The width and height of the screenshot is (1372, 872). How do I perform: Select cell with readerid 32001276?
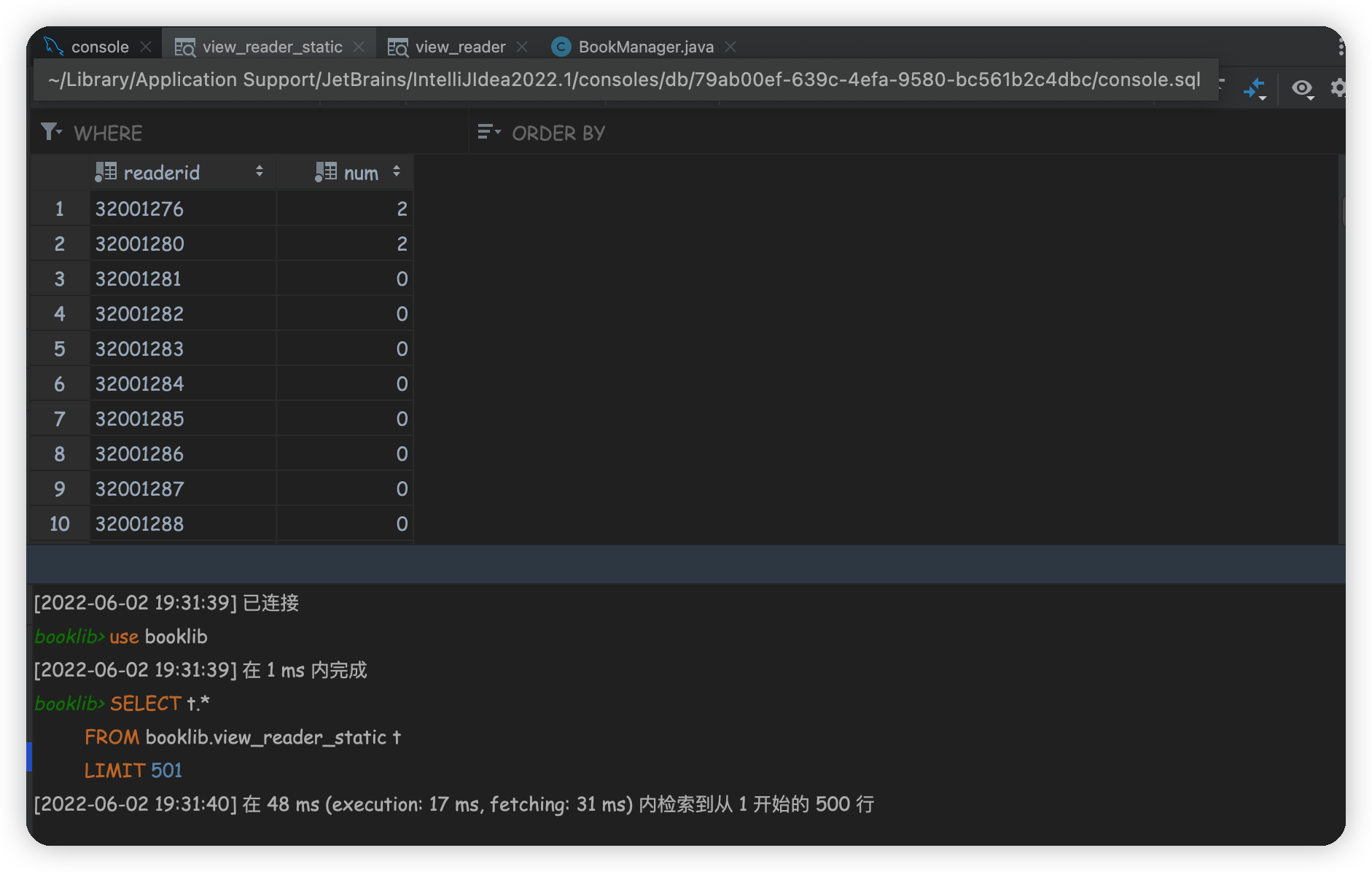[183, 209]
